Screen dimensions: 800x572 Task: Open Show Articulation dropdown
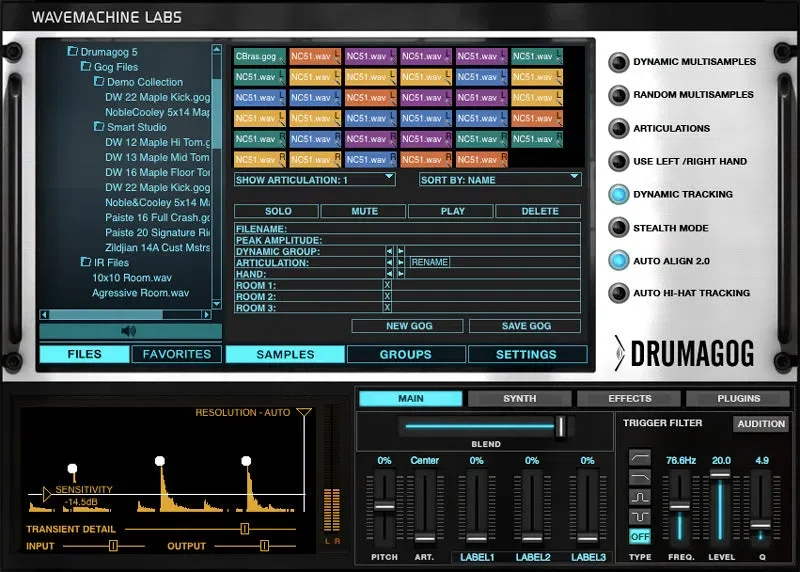tap(314, 180)
